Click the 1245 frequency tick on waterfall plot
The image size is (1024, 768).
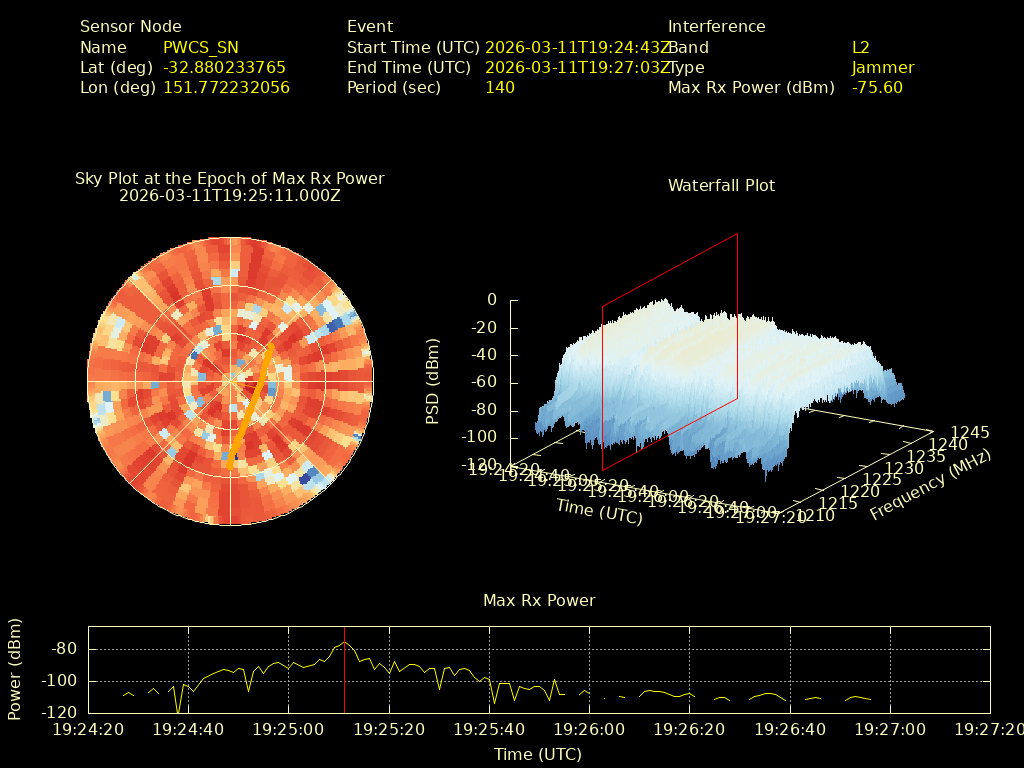tap(970, 432)
